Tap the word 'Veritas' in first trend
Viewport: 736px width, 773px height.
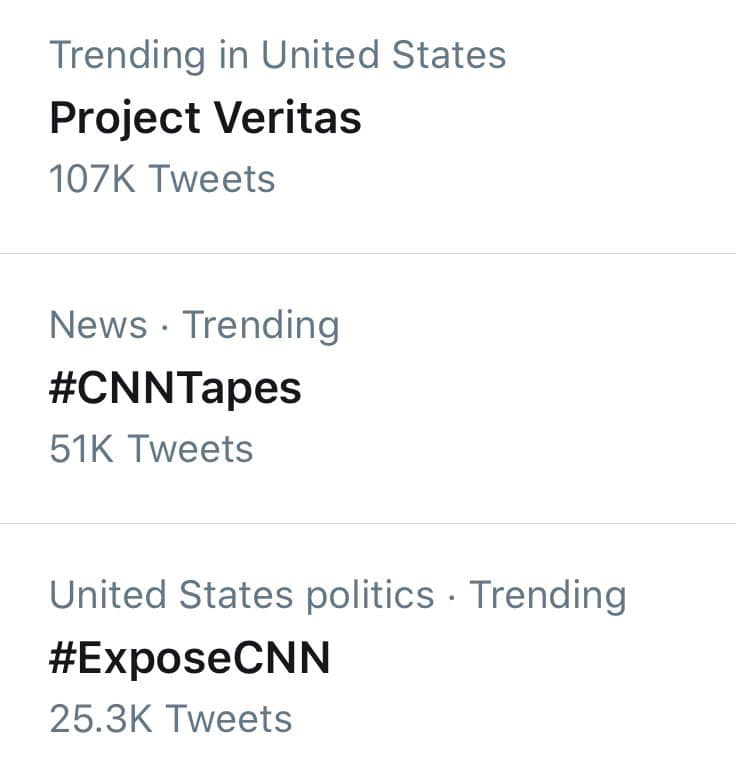(288, 117)
